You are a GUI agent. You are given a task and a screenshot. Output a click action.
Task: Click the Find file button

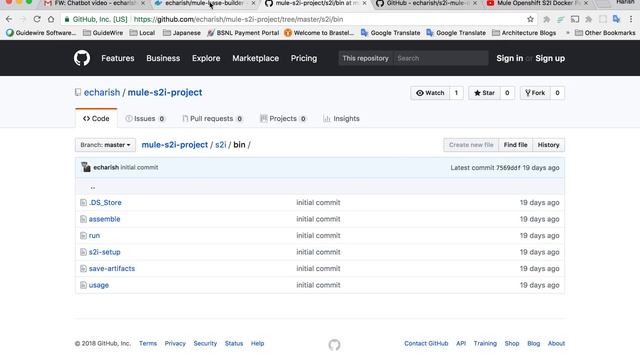(516, 145)
